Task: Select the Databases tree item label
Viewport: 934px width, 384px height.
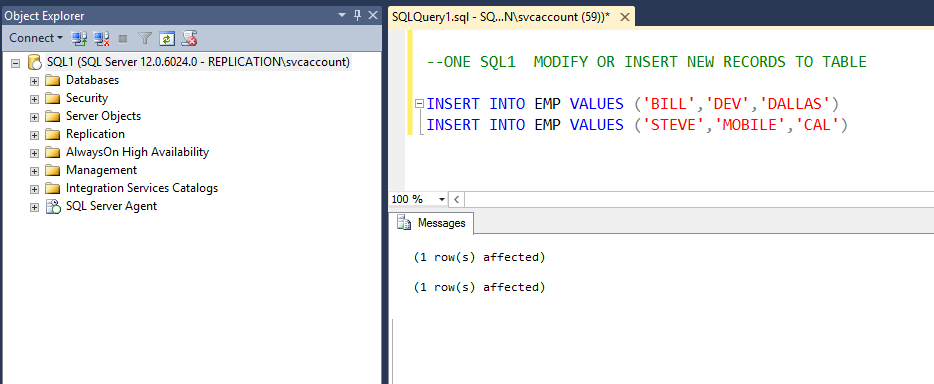Action: tap(92, 80)
